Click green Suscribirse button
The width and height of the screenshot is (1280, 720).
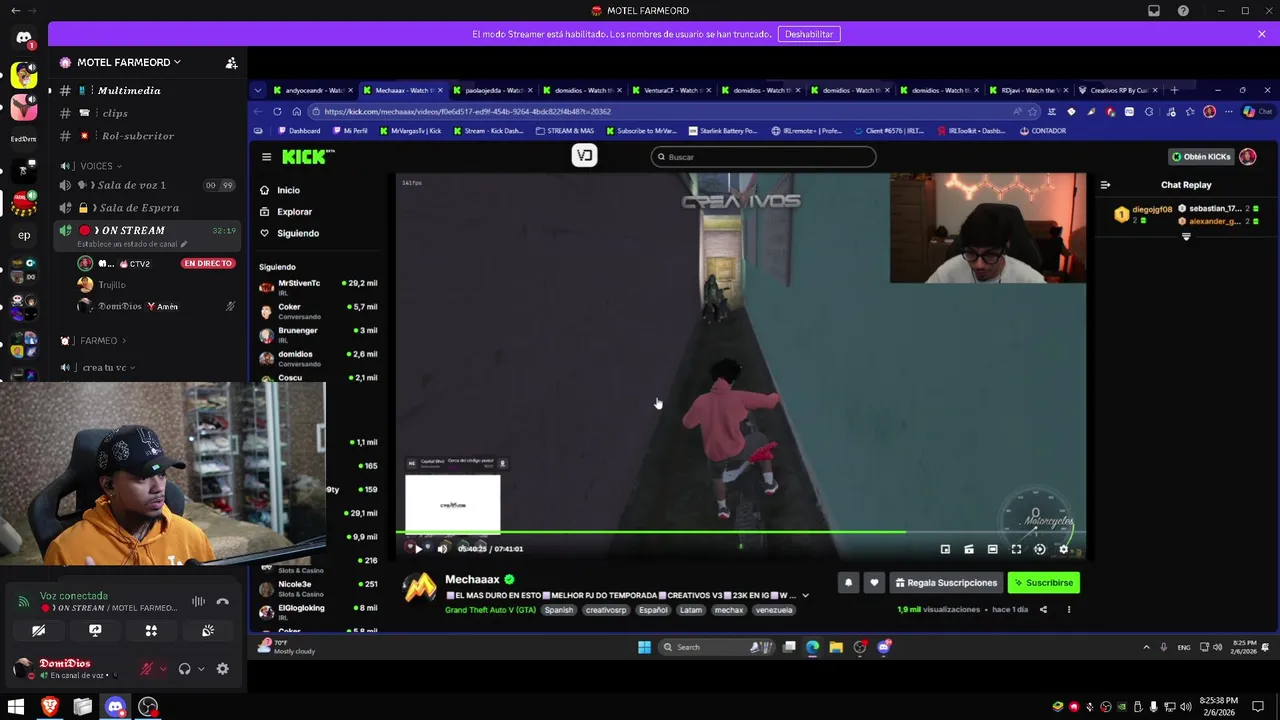pyautogui.click(x=1043, y=583)
